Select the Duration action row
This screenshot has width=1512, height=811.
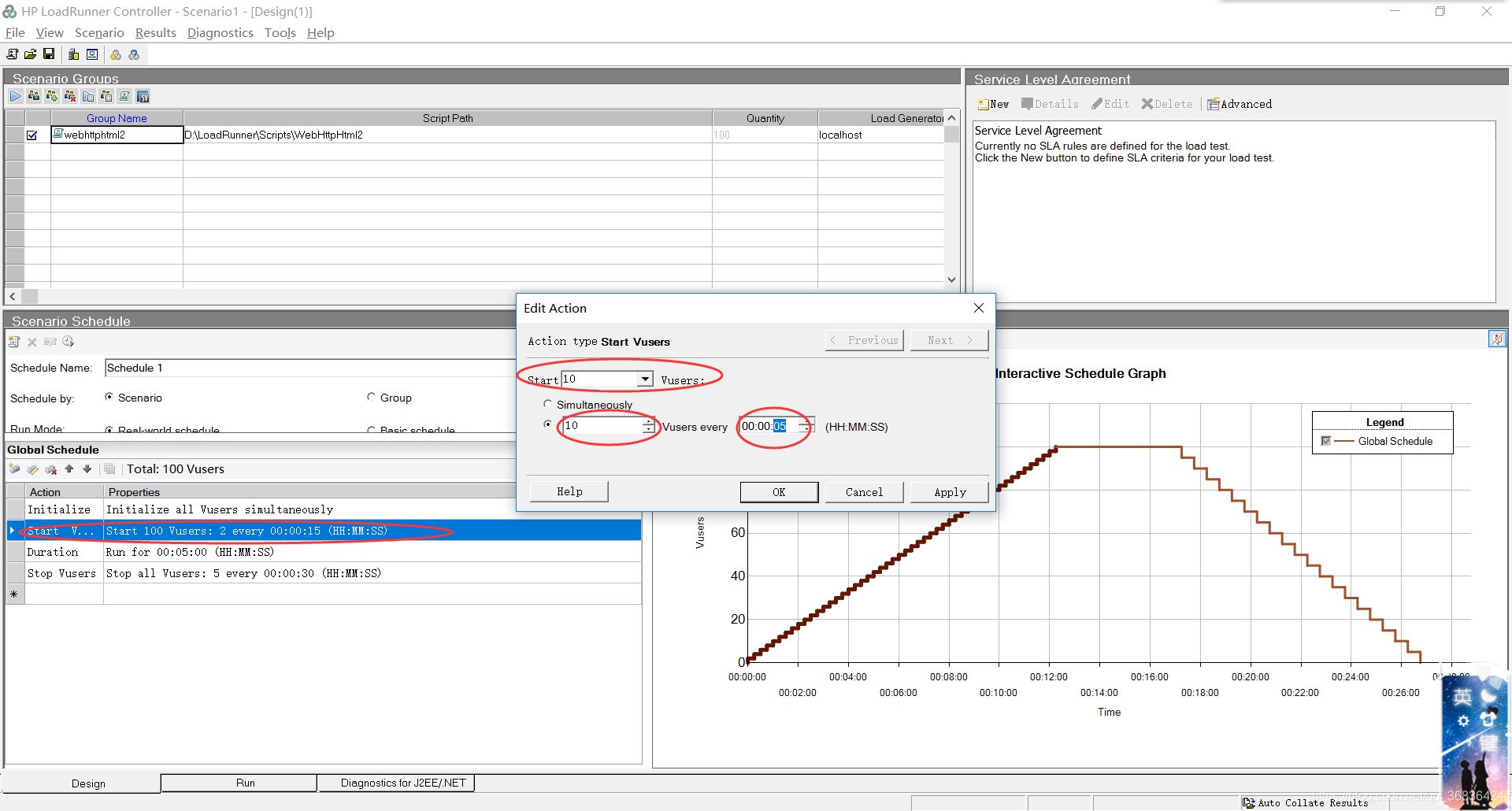324,553
